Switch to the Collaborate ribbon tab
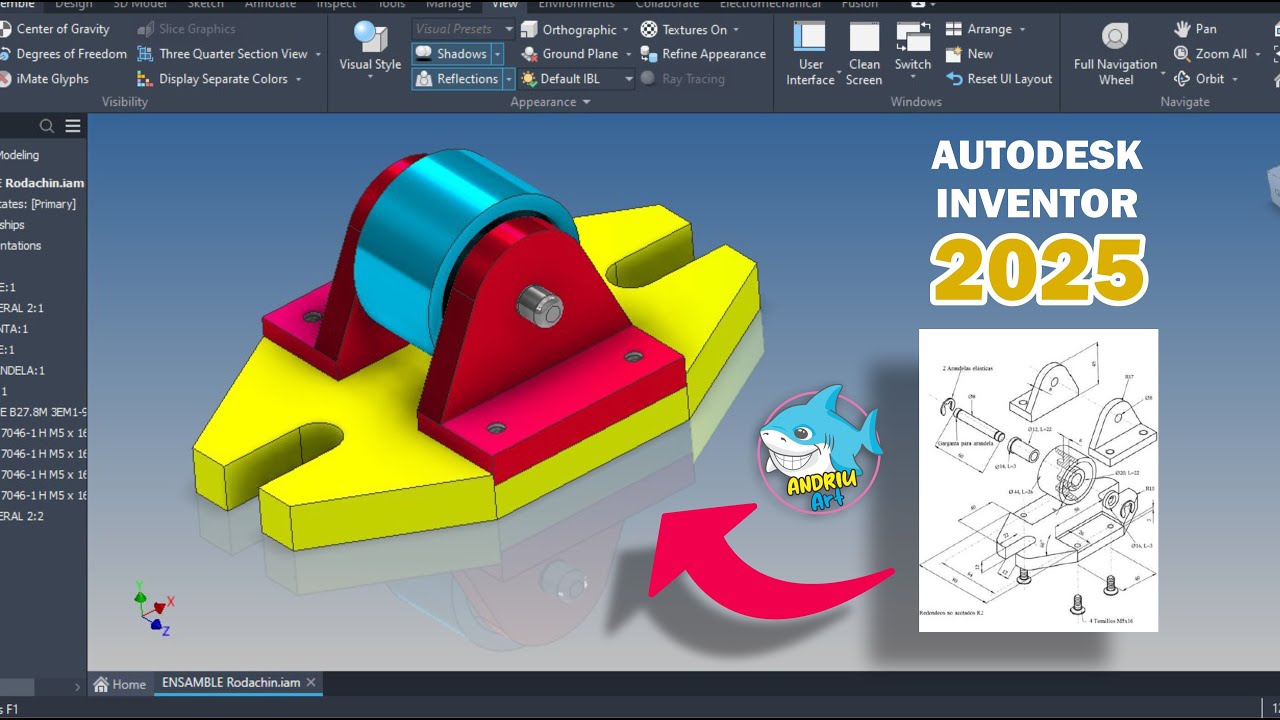1280x720 pixels. (x=667, y=5)
